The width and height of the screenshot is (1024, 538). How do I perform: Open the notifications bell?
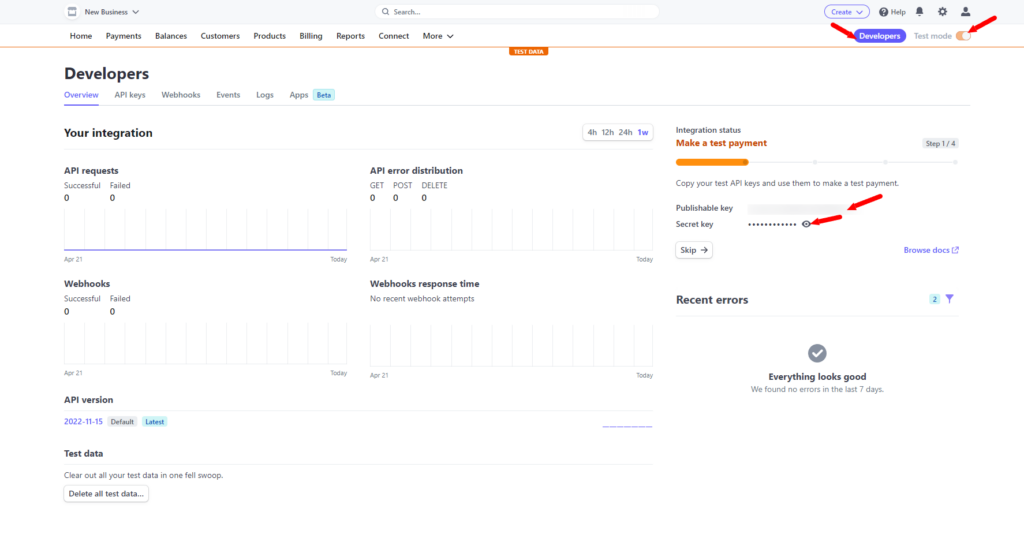920,12
